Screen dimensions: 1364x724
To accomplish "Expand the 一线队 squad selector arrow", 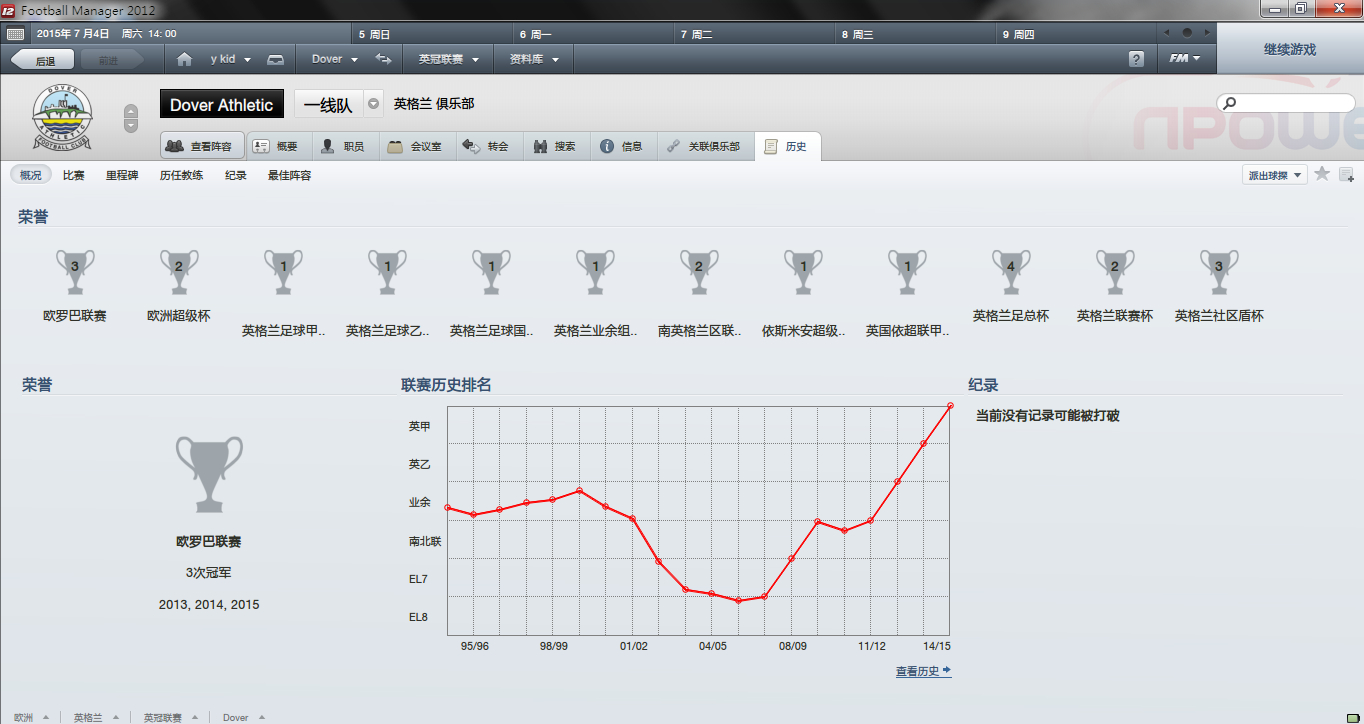I will (x=373, y=104).
